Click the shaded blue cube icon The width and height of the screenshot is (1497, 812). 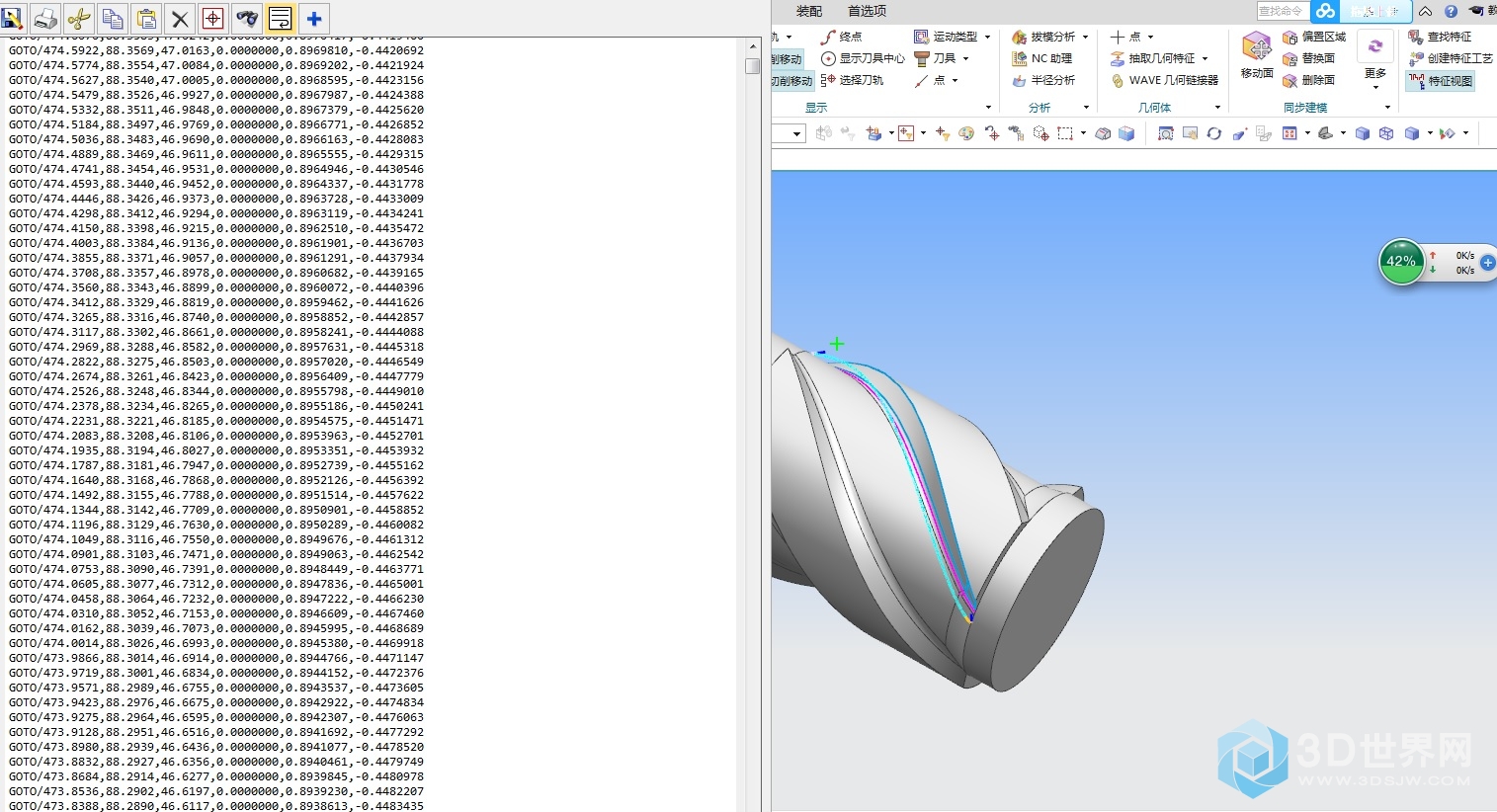pos(1363,133)
